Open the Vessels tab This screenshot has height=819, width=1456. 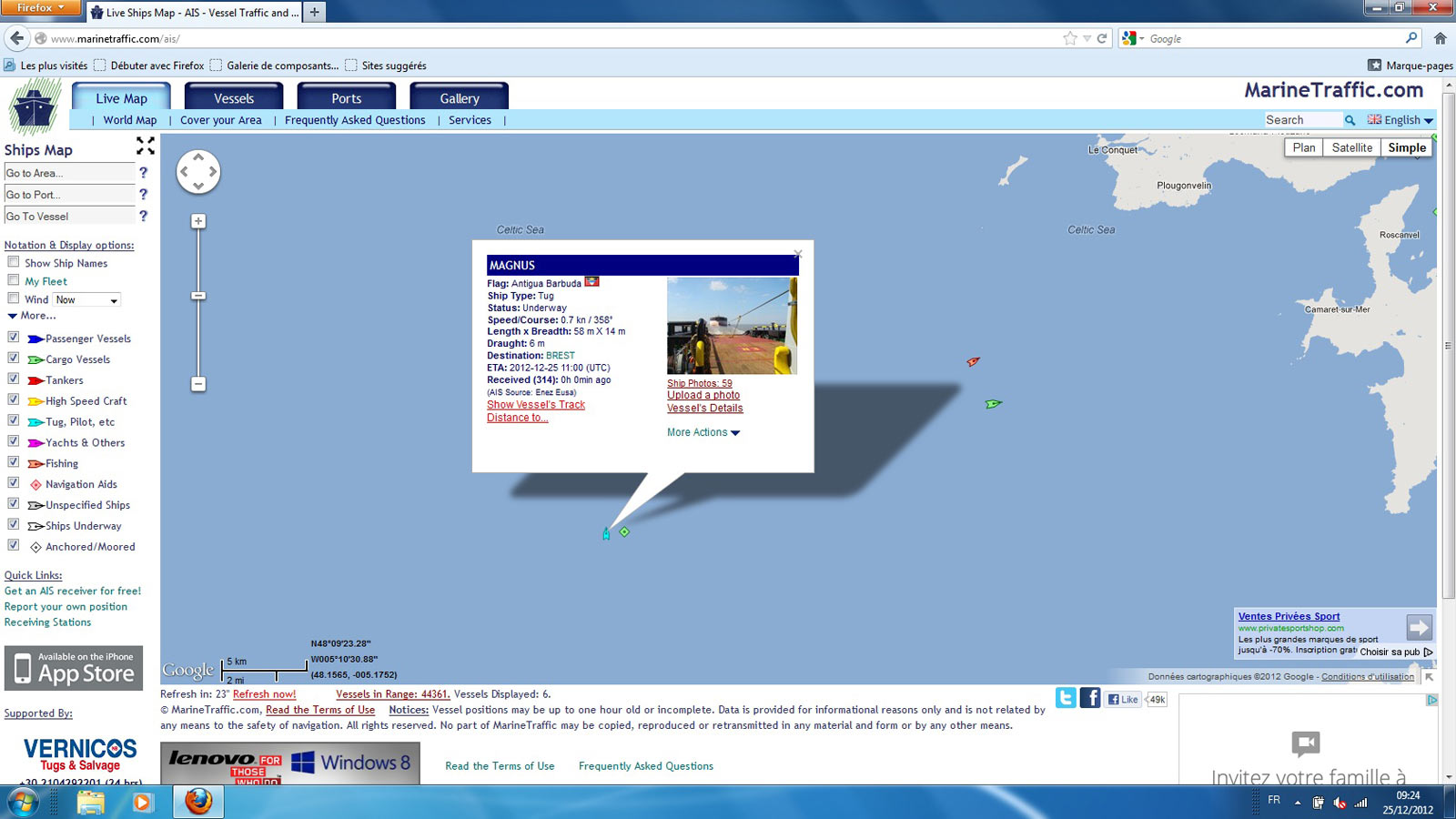234,98
